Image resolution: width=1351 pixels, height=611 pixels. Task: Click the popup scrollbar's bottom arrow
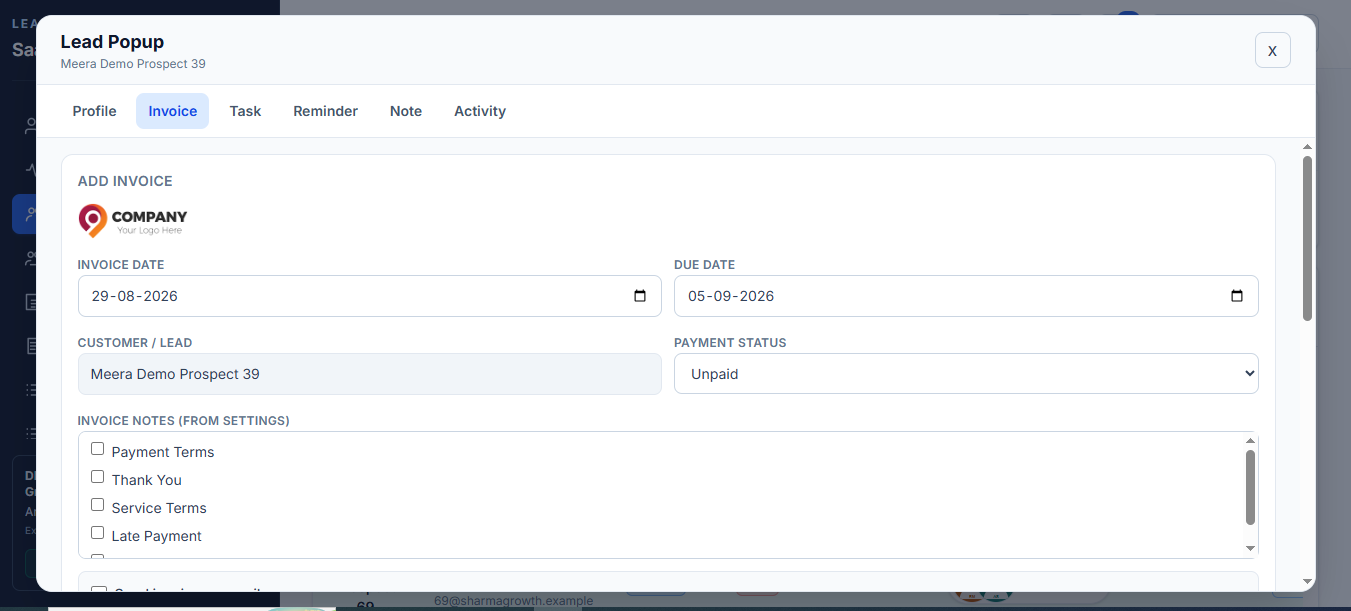(x=1307, y=582)
